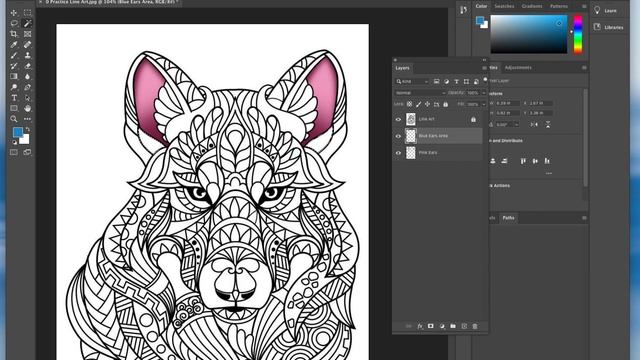Open the layer filter Kind dropdown
The height and width of the screenshot is (360, 640).
(x=412, y=82)
